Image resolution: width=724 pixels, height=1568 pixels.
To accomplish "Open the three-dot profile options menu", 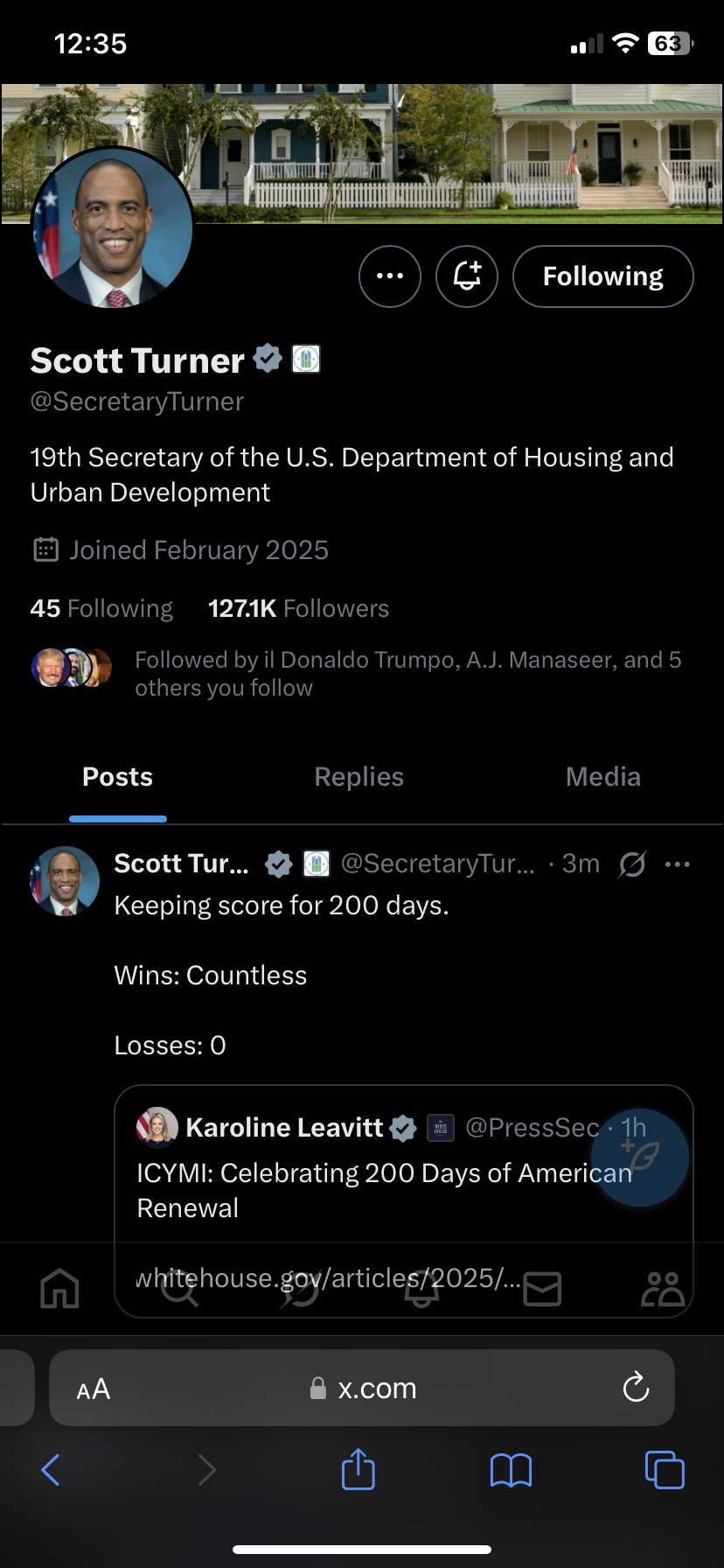I will coord(390,276).
